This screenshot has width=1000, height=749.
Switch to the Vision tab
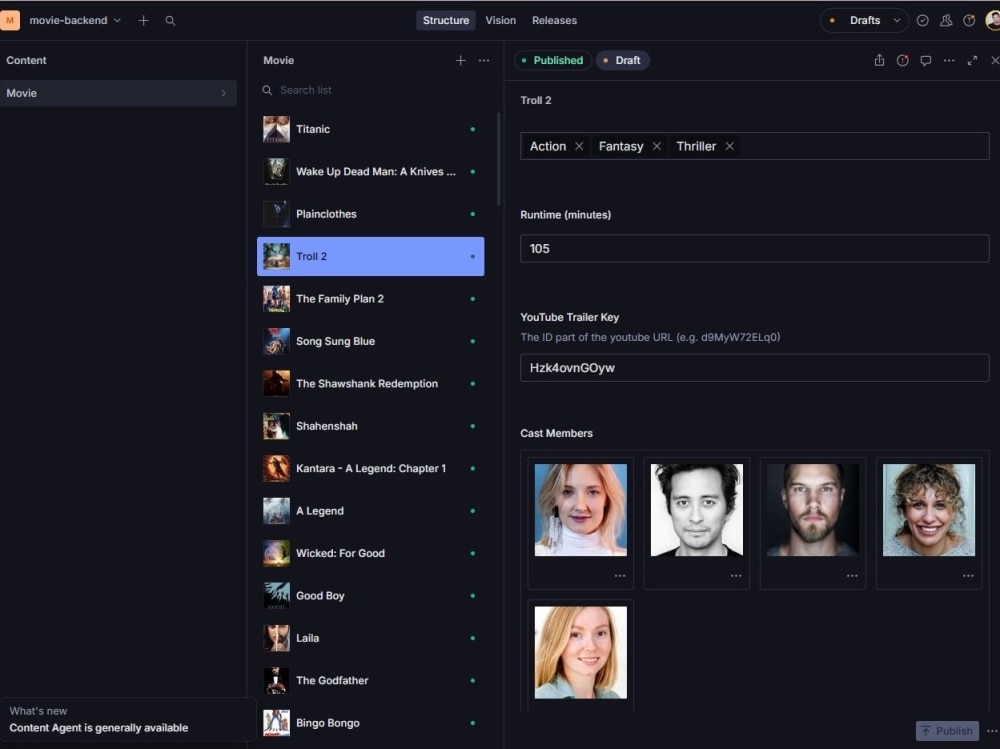tap(500, 20)
